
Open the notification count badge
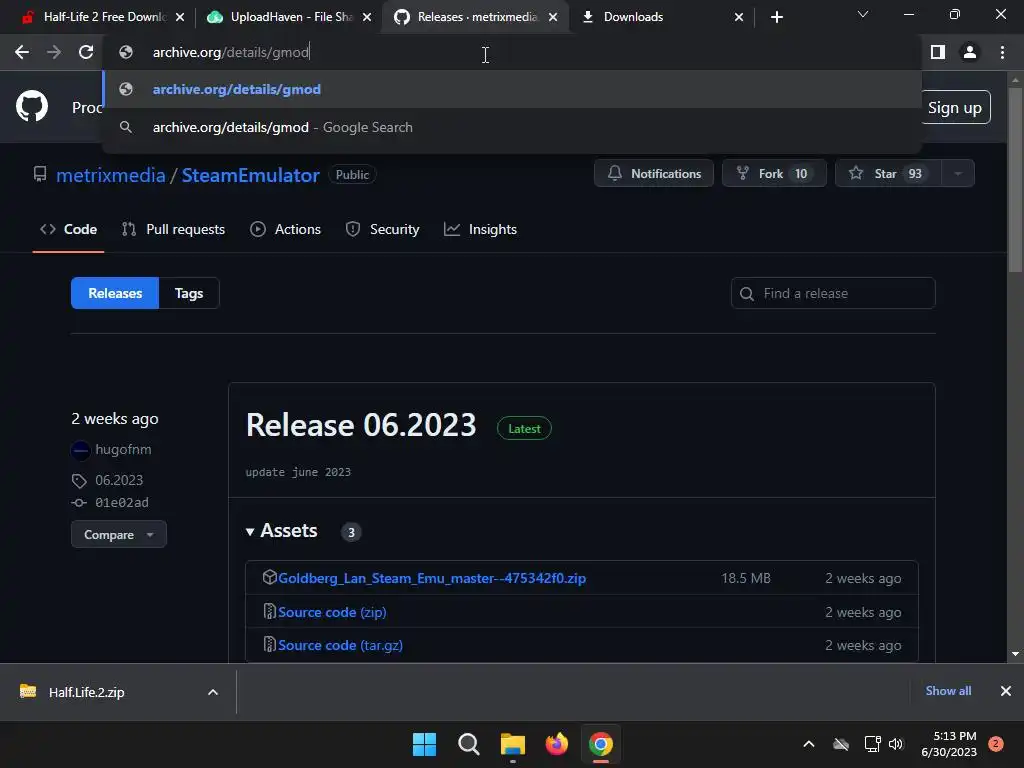click(996, 744)
